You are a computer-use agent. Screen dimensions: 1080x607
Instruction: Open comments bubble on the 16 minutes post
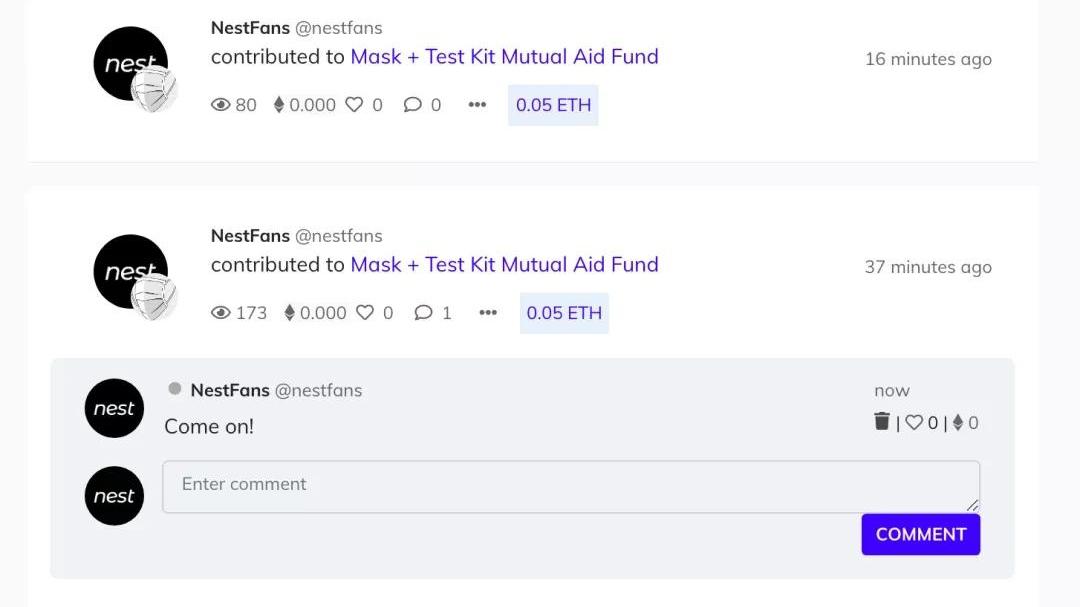[413, 105]
